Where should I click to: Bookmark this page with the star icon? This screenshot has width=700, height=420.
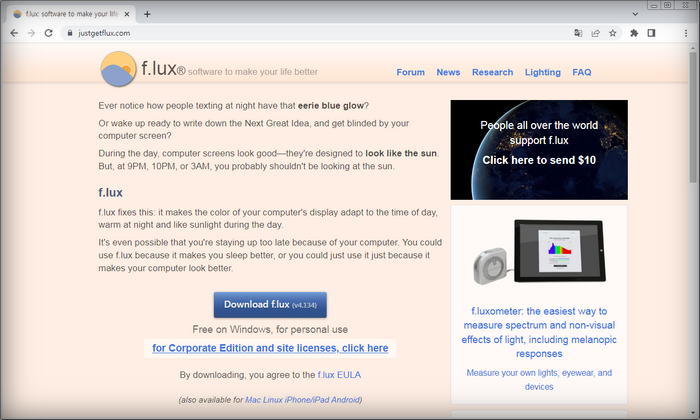tap(612, 33)
